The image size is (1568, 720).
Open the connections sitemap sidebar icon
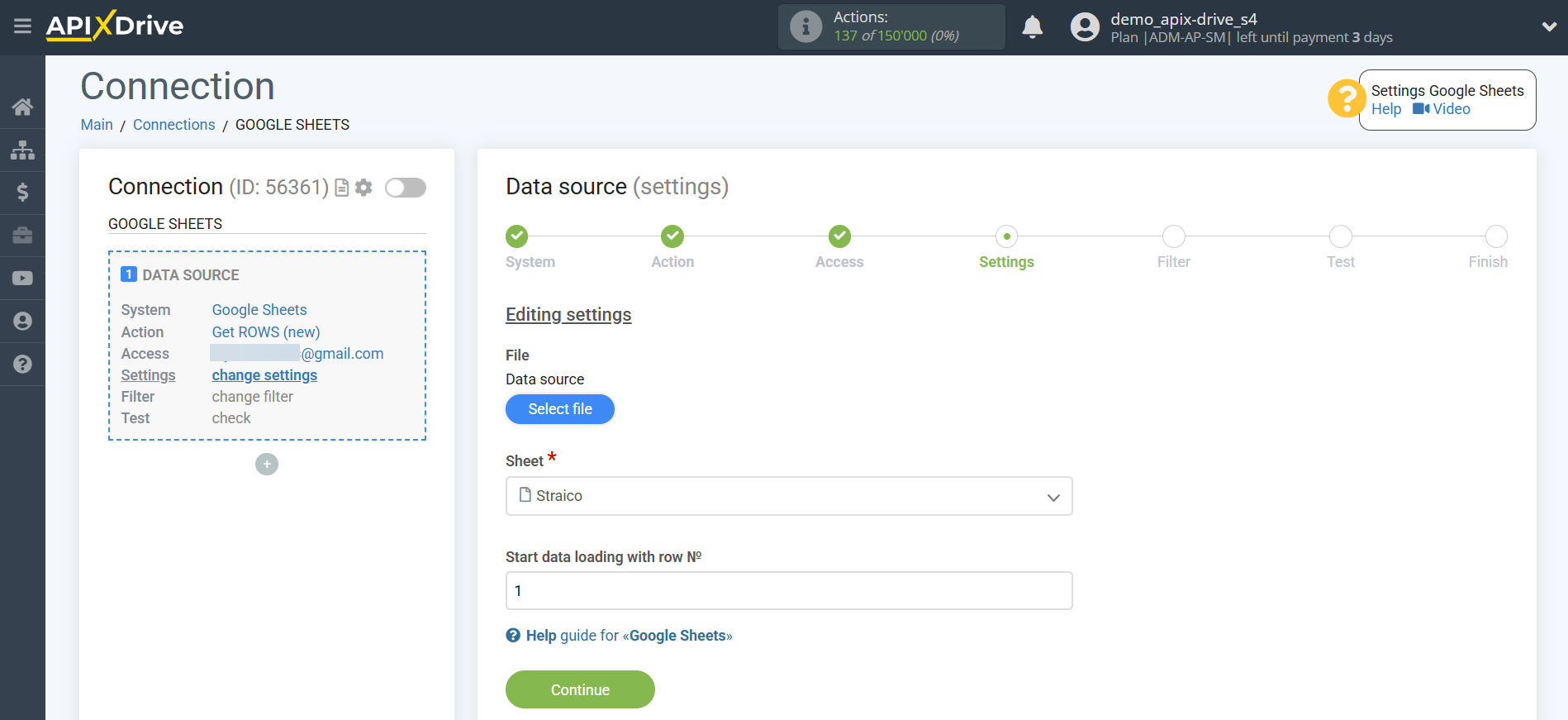click(x=22, y=150)
